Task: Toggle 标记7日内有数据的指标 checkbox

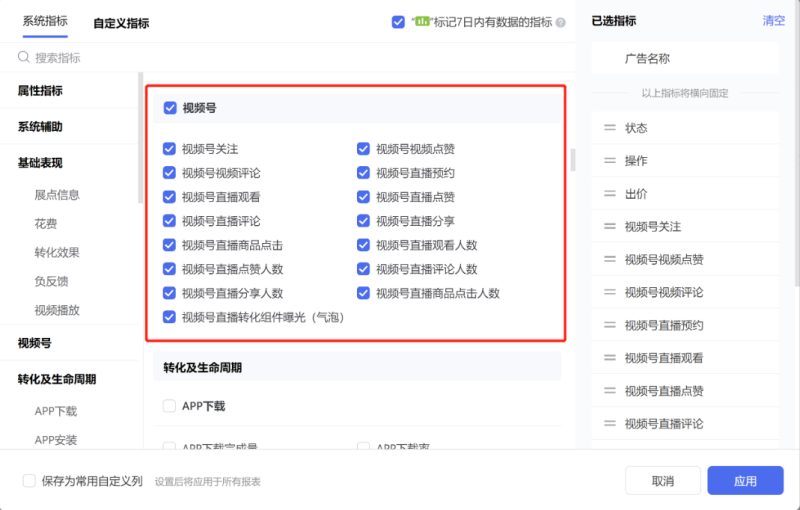Action: (x=398, y=22)
